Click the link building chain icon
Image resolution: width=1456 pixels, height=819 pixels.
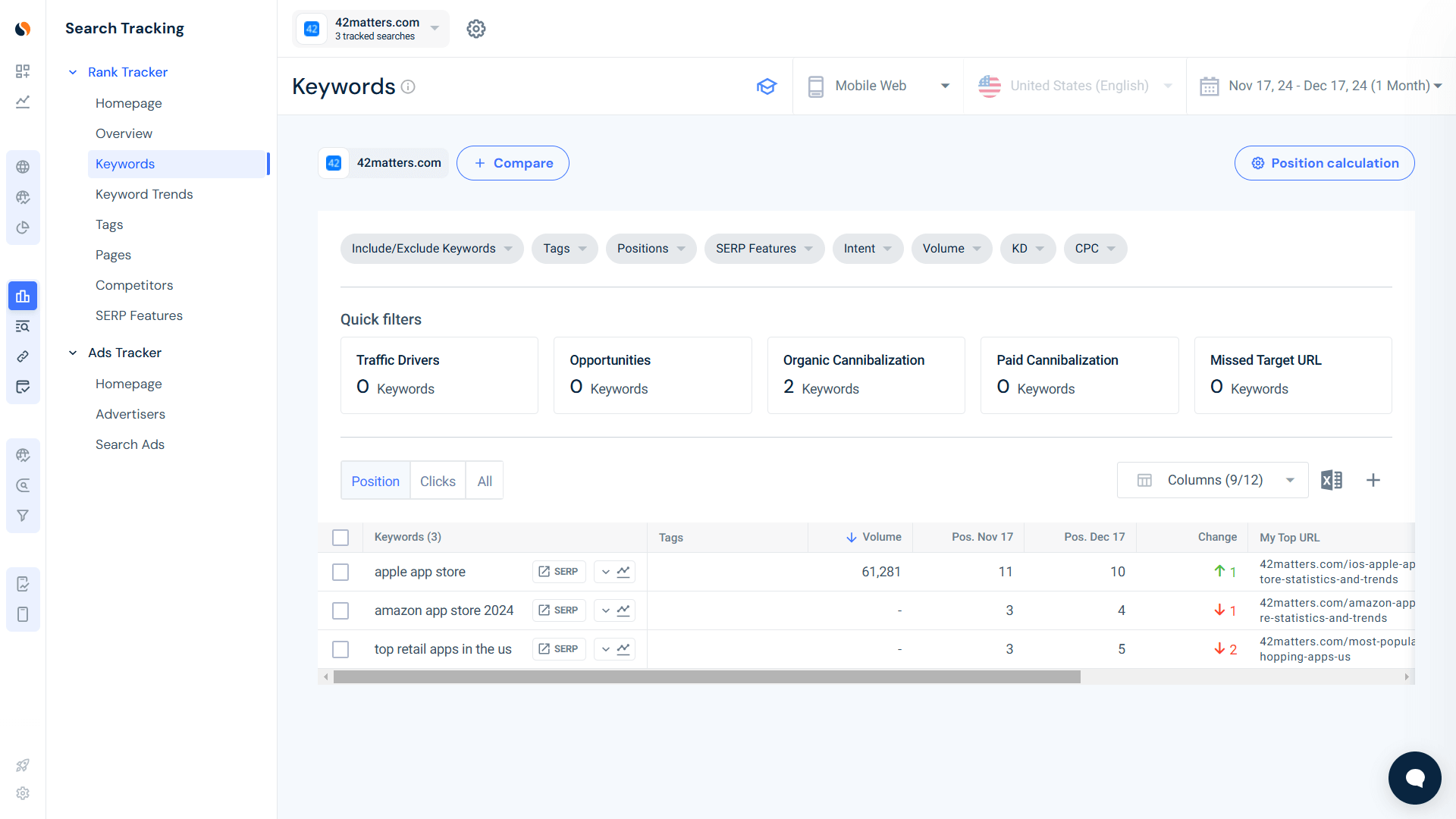coord(23,356)
